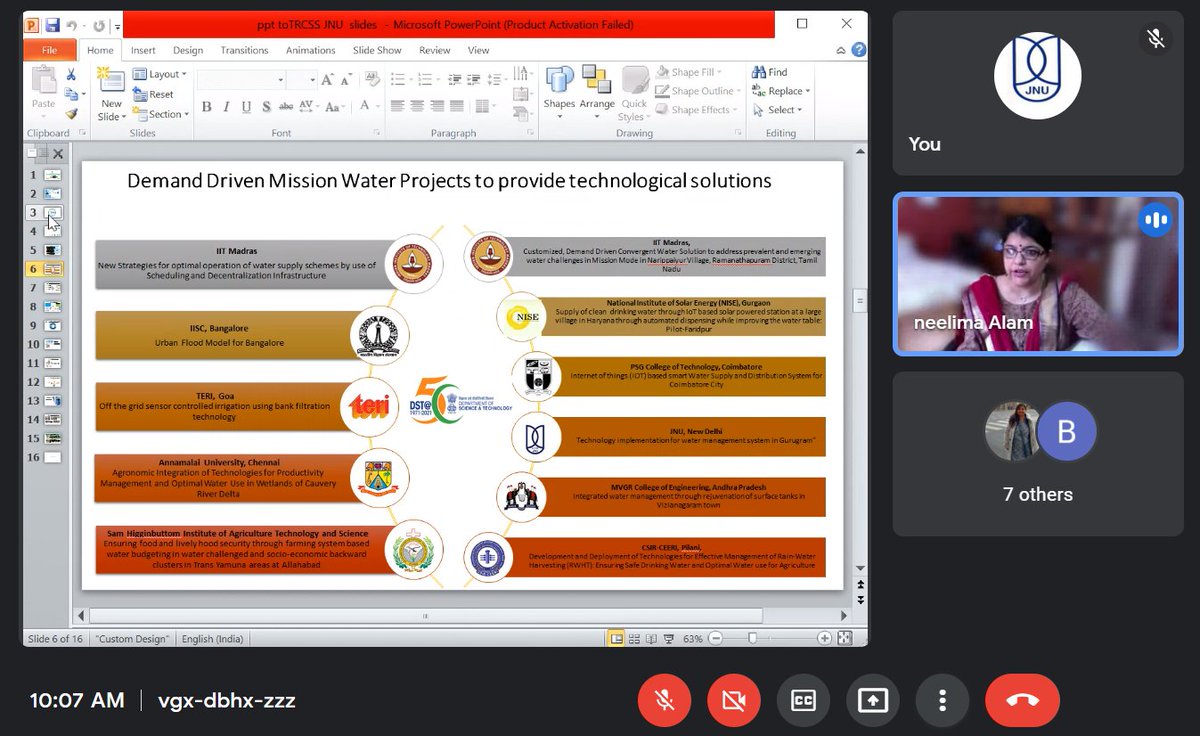Zoom in with the plus button

tap(824, 638)
